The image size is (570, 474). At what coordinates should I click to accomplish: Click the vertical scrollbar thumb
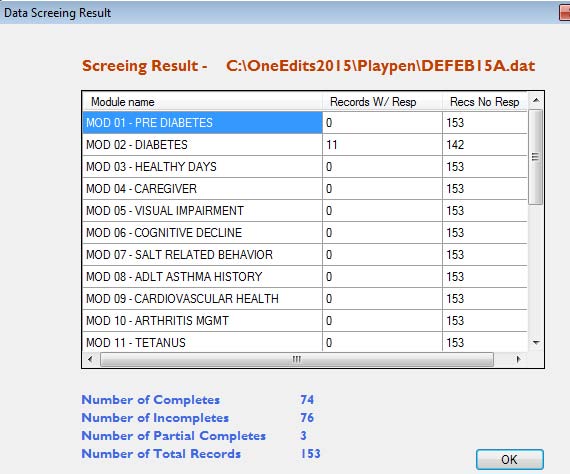tap(535, 157)
